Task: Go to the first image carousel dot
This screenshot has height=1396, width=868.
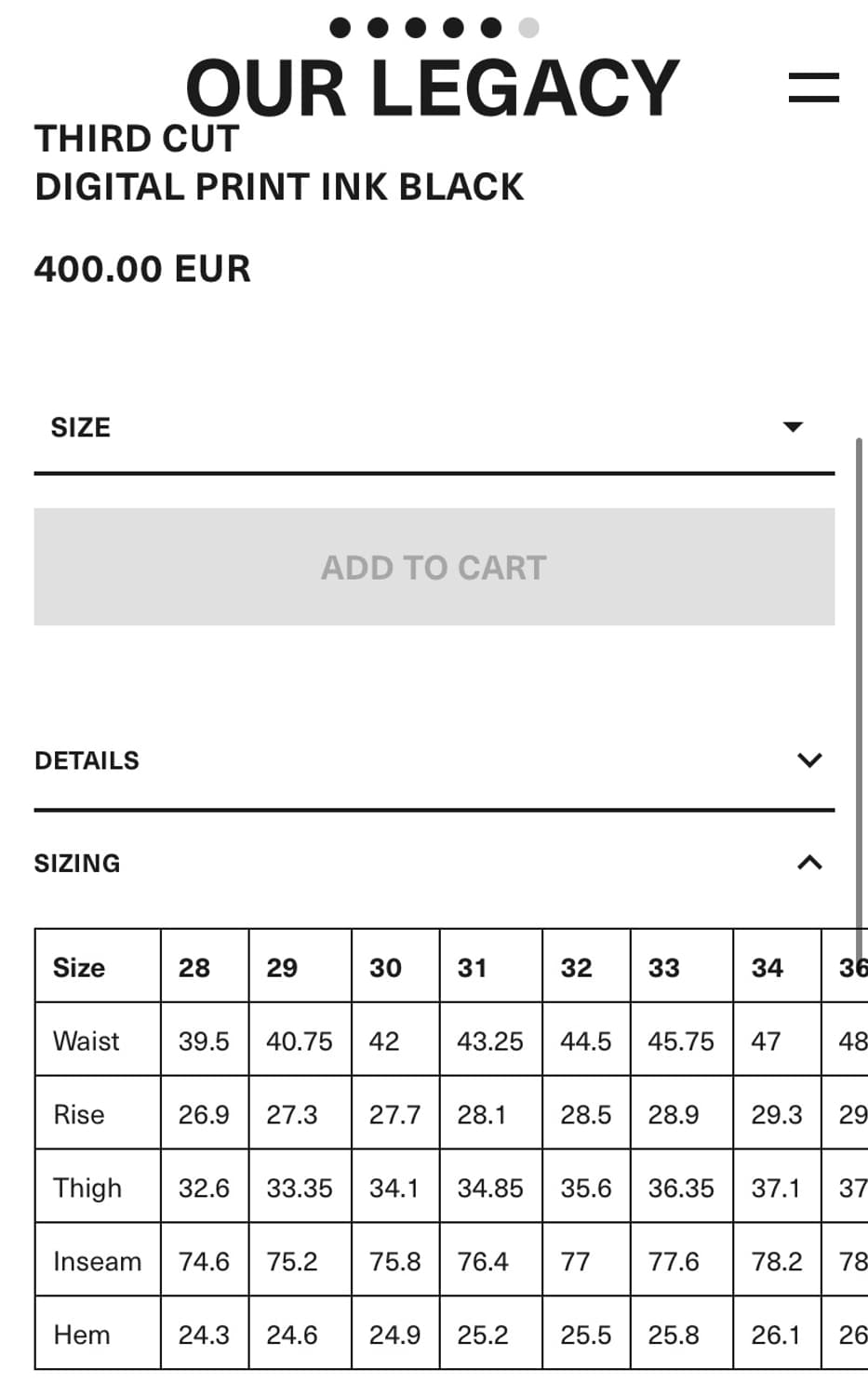Action: coord(341,28)
